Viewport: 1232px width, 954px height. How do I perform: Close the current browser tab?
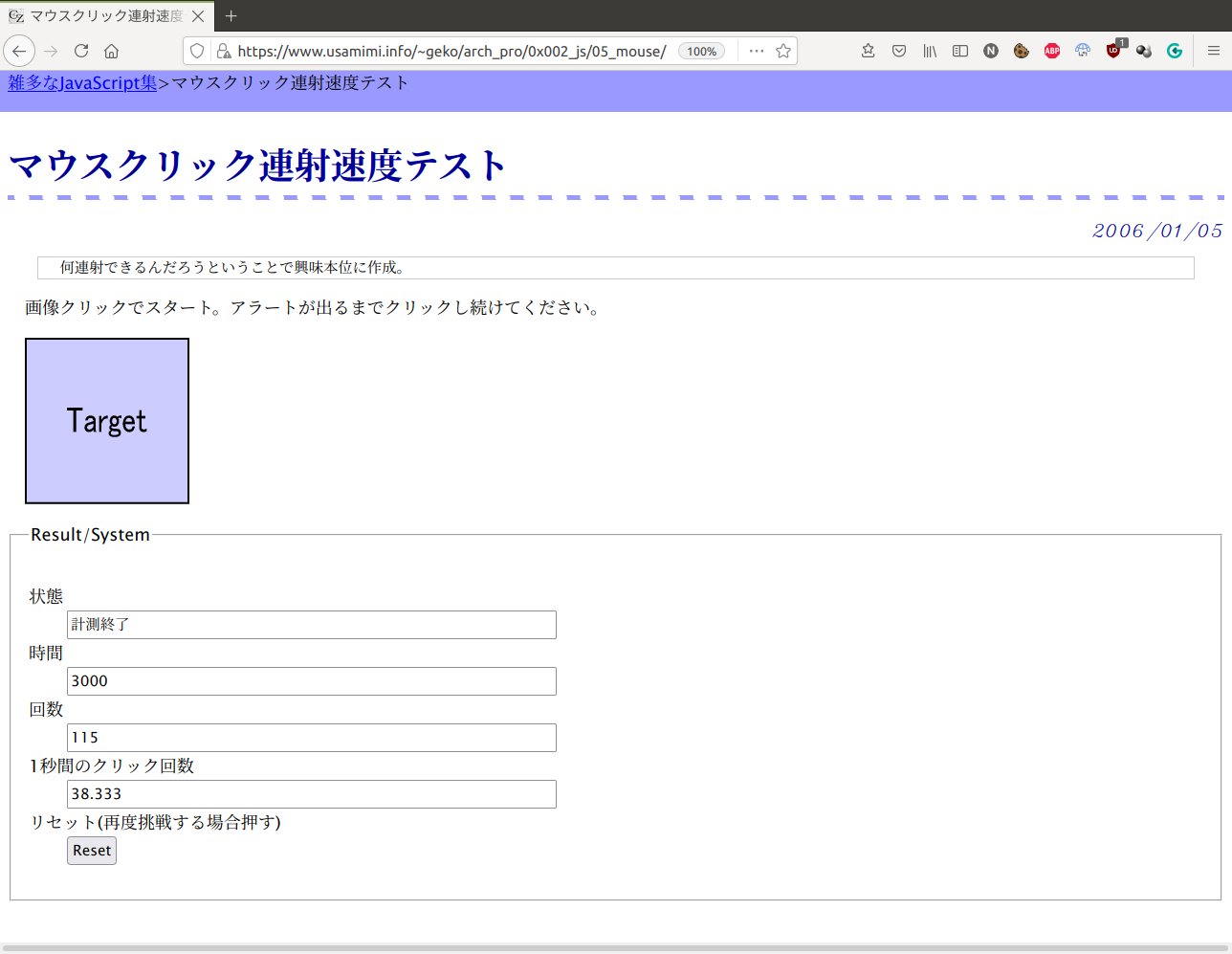(198, 16)
